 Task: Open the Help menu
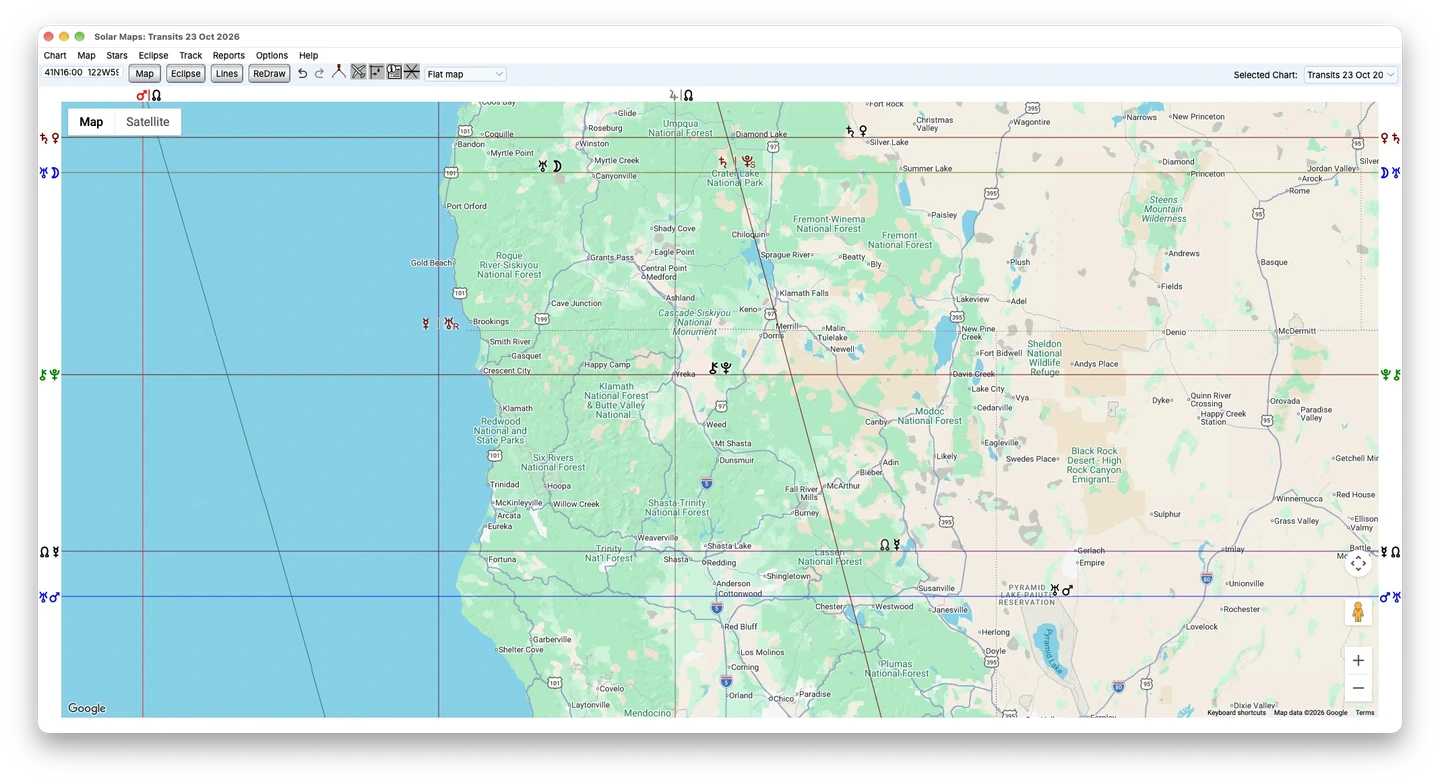point(309,56)
